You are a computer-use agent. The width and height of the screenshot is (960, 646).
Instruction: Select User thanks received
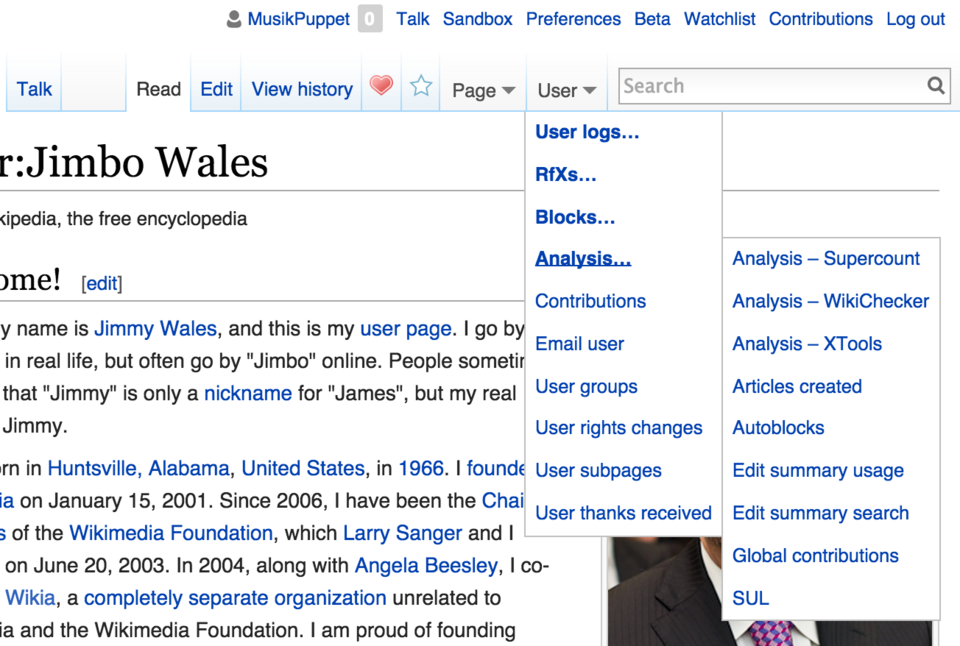623,513
